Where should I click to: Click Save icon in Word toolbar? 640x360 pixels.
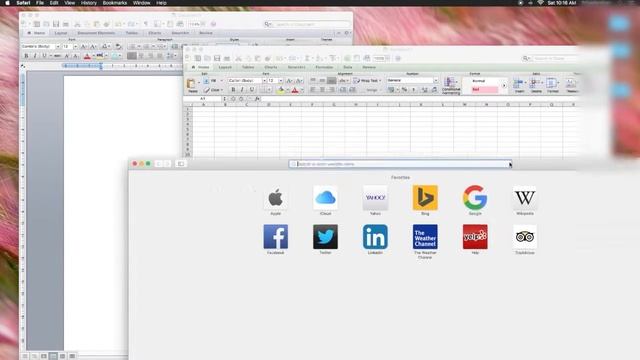point(56,24)
